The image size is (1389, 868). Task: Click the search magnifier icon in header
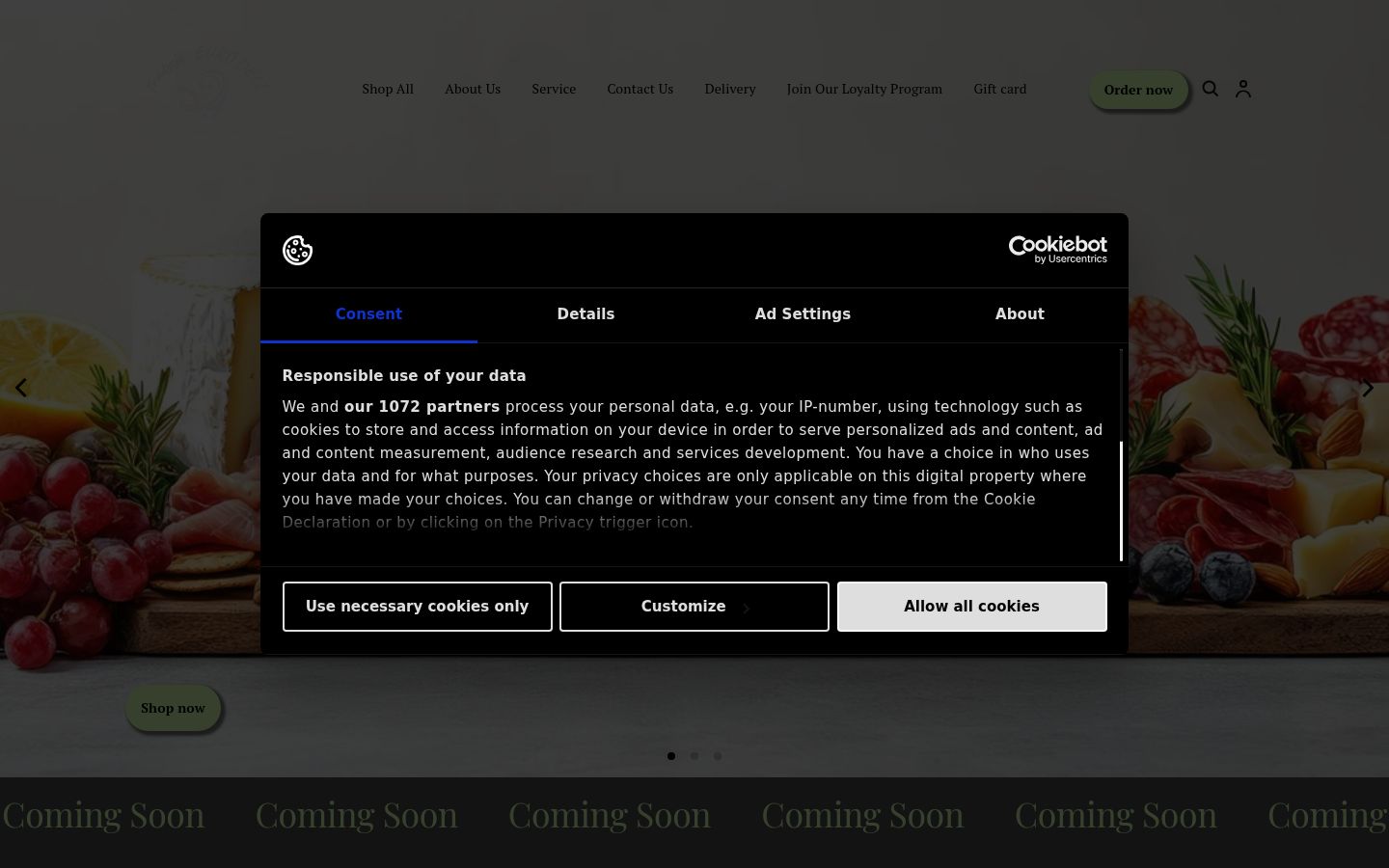click(x=1211, y=89)
